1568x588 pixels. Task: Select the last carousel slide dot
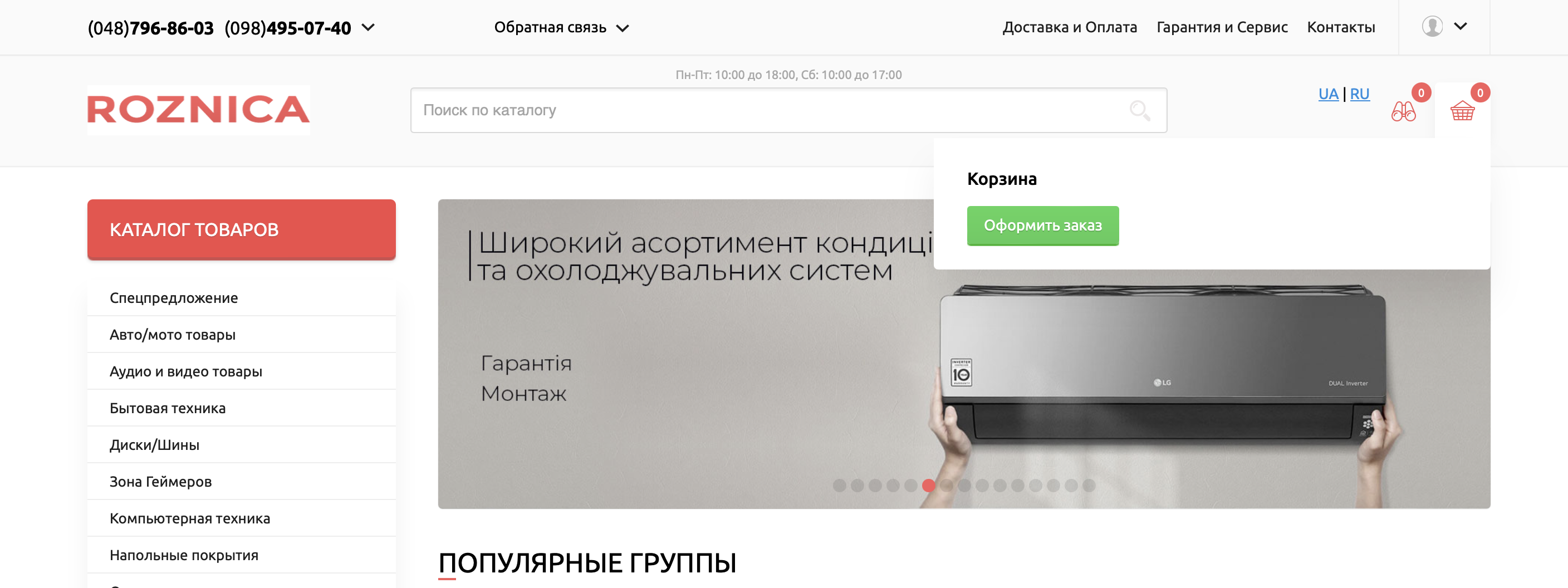click(1089, 485)
